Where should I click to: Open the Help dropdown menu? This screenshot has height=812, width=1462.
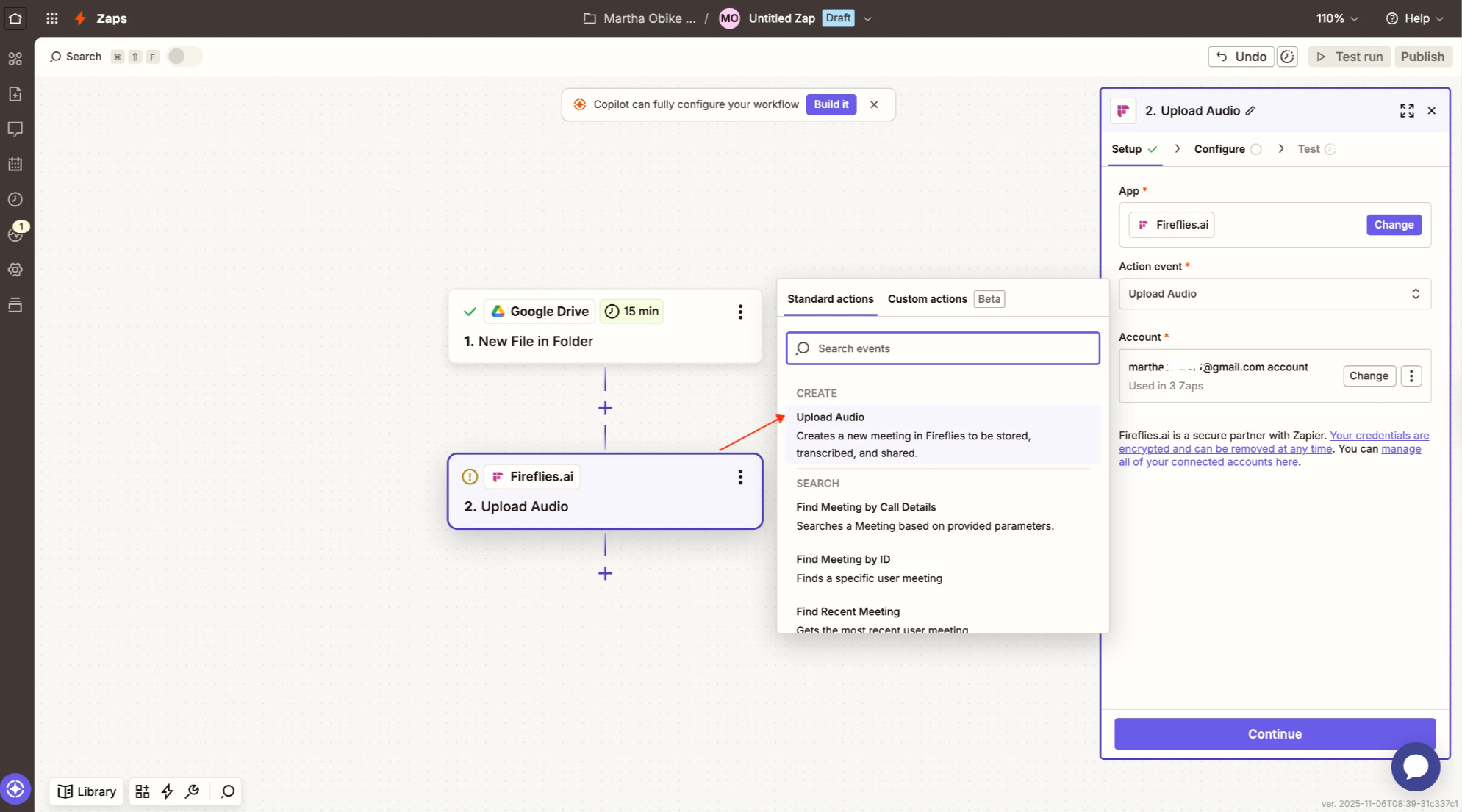click(1414, 18)
